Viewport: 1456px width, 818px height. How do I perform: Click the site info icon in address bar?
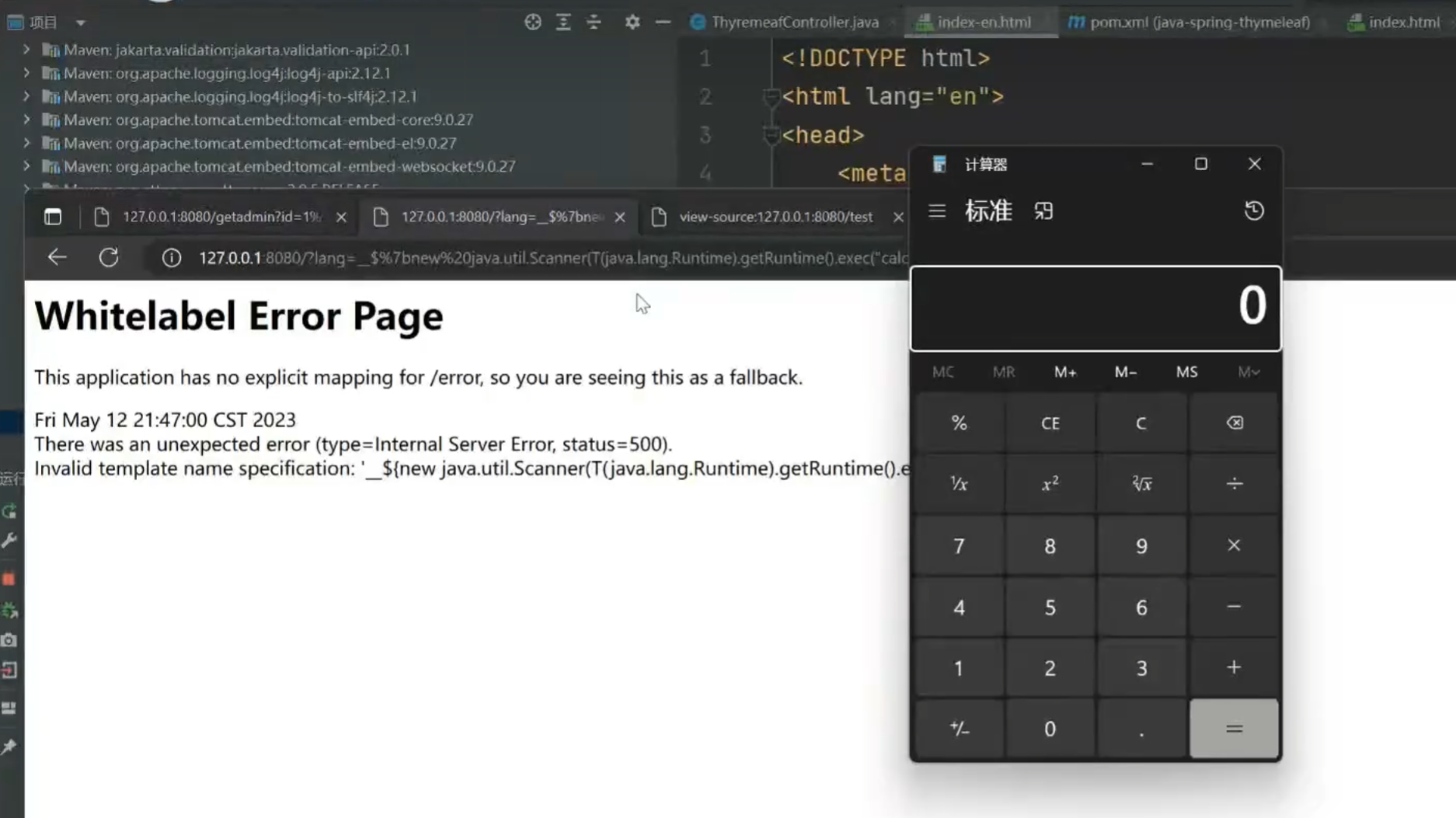coord(172,258)
